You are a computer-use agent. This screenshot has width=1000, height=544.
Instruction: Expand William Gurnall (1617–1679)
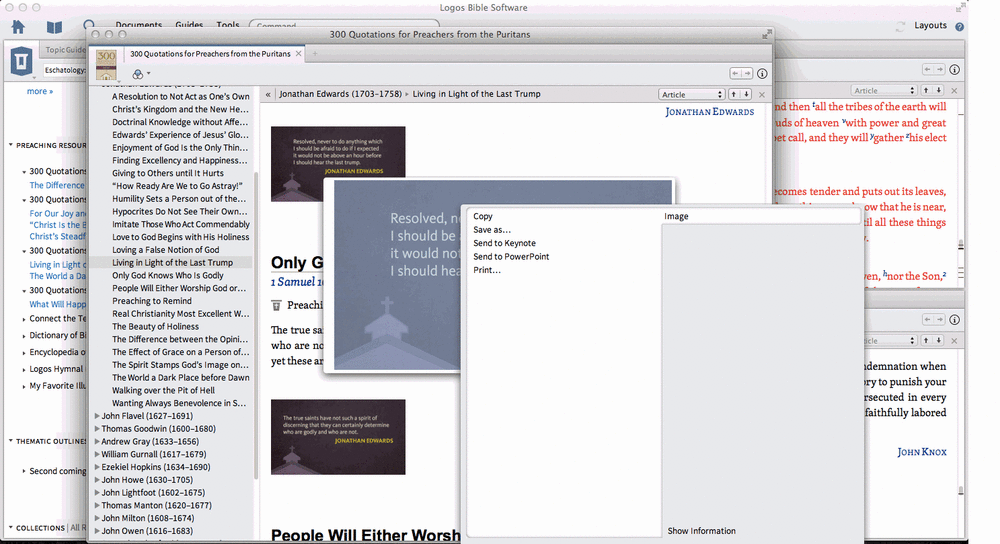click(x=97, y=454)
